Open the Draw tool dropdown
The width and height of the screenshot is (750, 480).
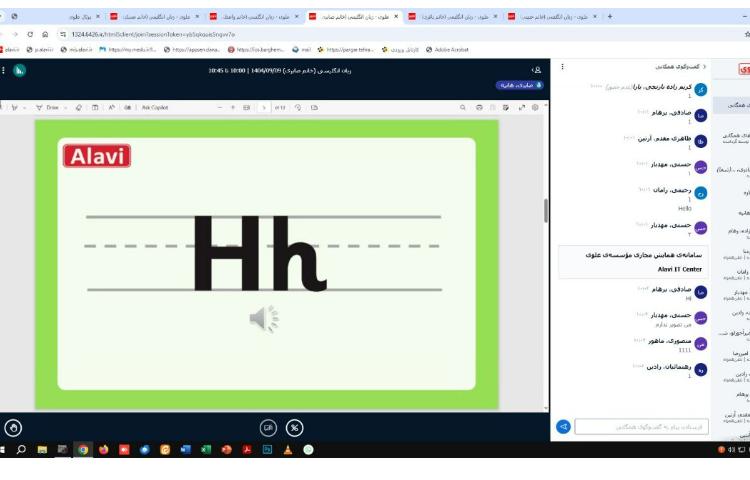pos(66,107)
